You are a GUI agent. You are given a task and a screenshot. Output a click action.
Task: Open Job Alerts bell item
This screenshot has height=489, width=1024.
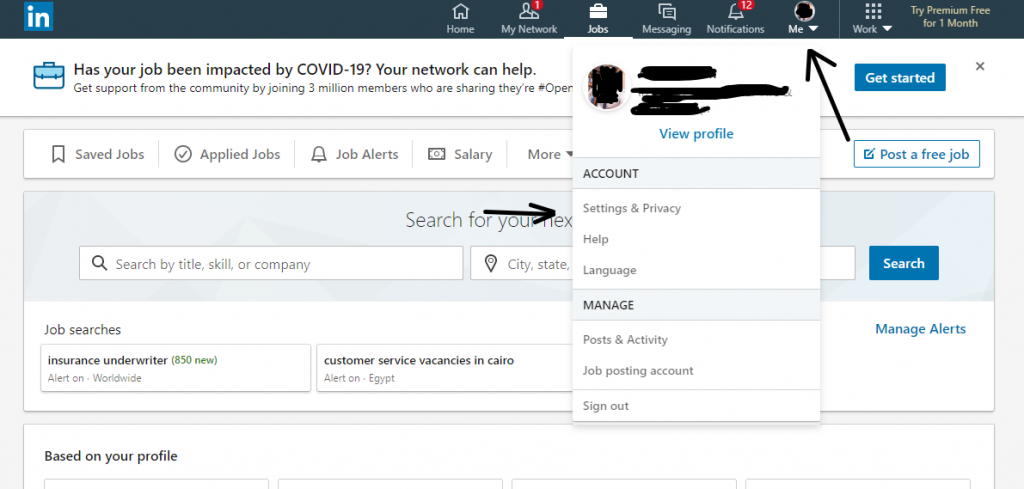pyautogui.click(x=355, y=154)
